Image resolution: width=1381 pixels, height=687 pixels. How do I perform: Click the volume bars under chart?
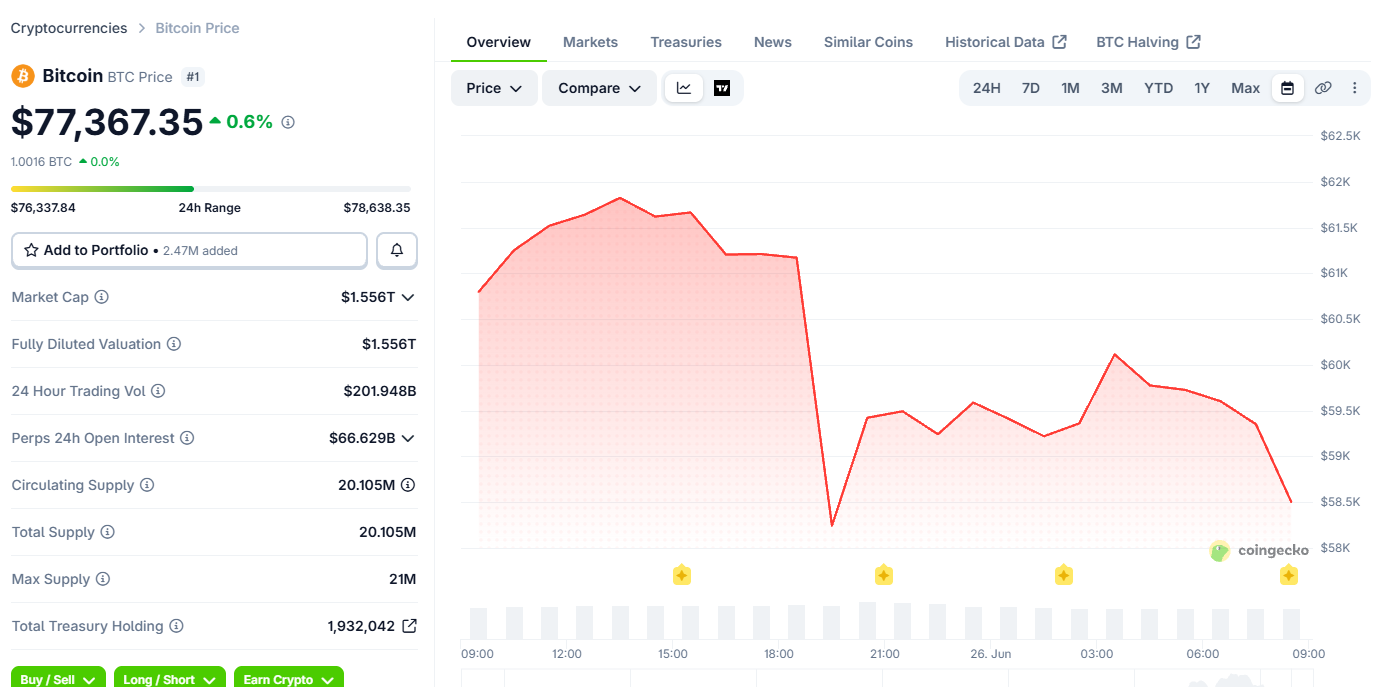click(x=885, y=621)
